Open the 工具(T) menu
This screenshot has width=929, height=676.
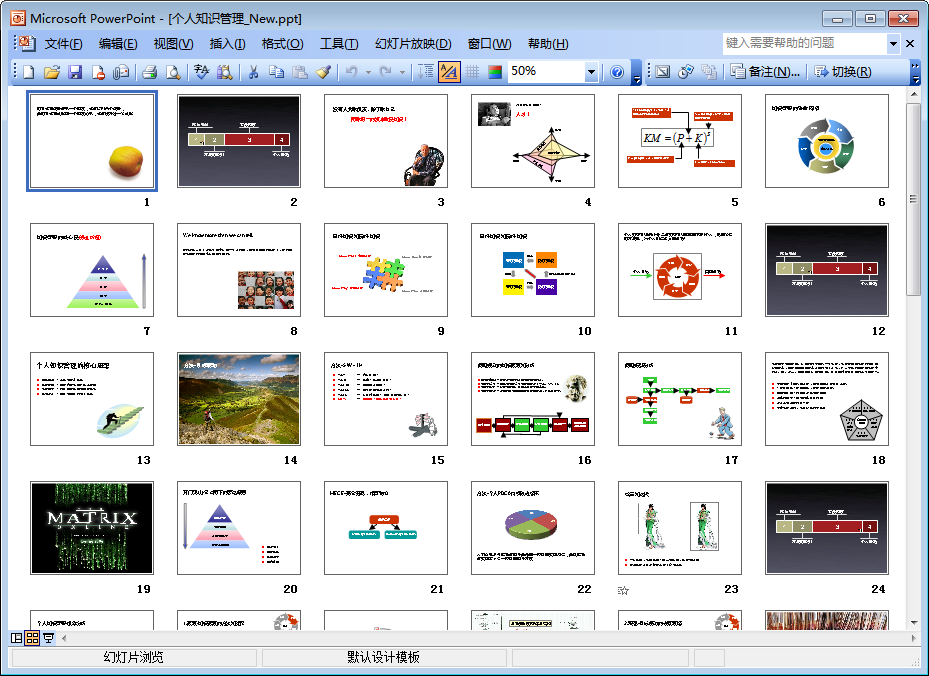click(x=339, y=44)
